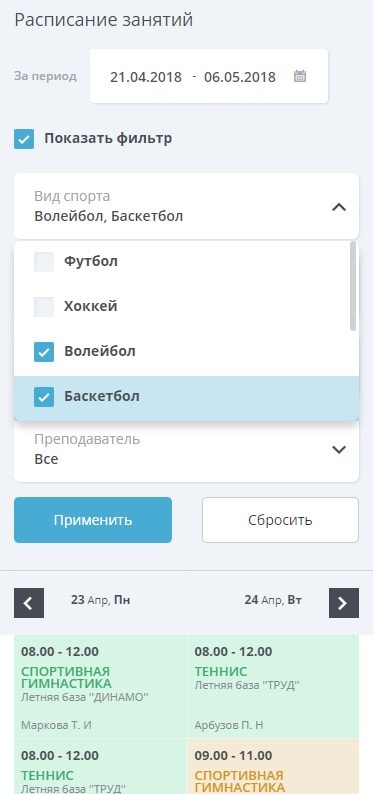Edit end date 06.05.2018
The width and height of the screenshot is (373, 794).
coord(240,77)
